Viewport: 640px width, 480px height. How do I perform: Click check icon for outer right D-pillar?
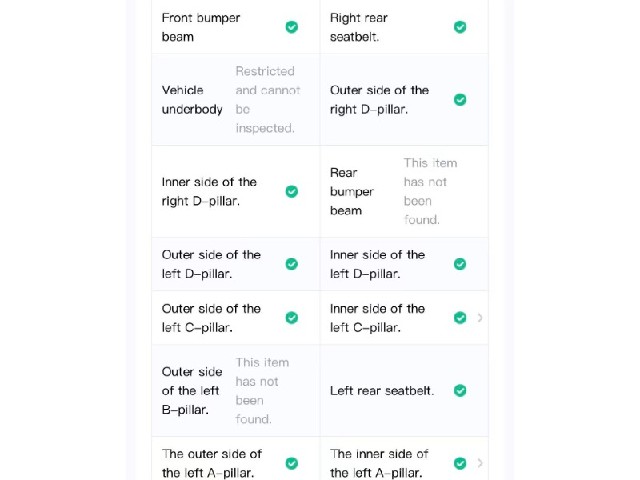[x=460, y=100]
